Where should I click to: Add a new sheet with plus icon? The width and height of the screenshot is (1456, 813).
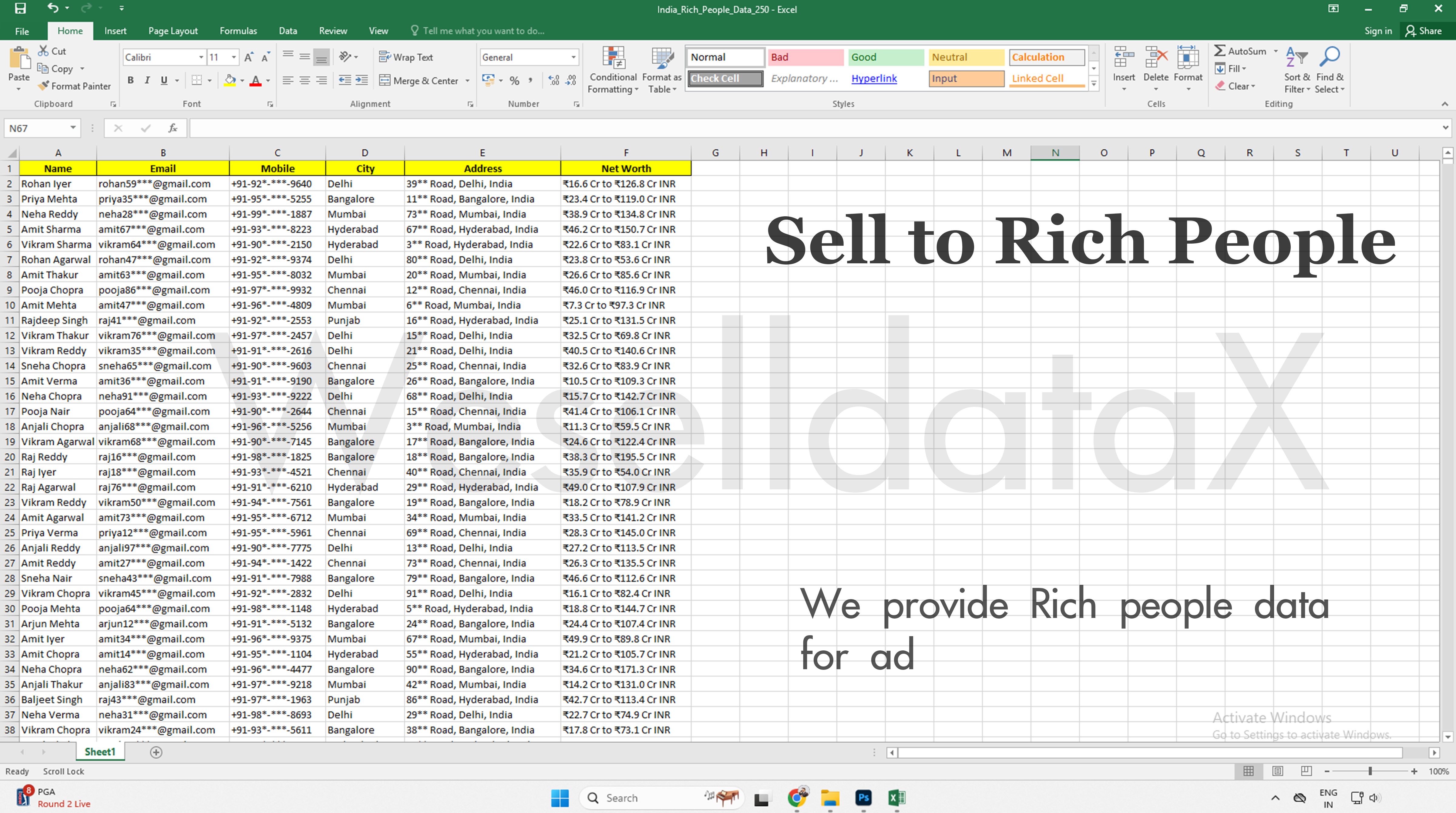click(x=156, y=752)
